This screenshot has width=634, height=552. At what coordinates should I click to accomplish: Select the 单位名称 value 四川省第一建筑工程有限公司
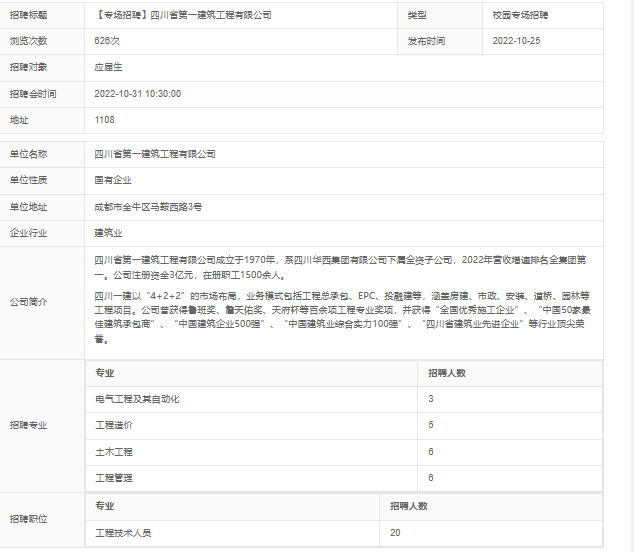coord(155,154)
